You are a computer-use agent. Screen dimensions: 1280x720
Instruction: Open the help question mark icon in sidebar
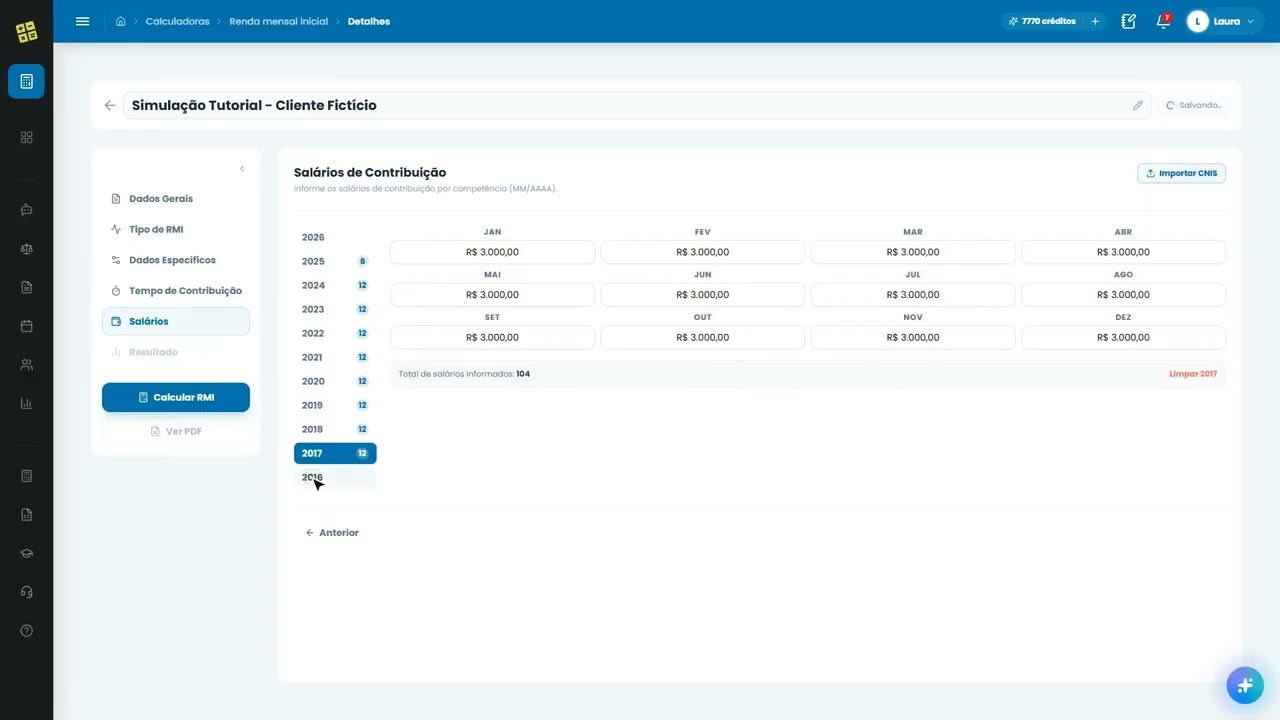27,631
